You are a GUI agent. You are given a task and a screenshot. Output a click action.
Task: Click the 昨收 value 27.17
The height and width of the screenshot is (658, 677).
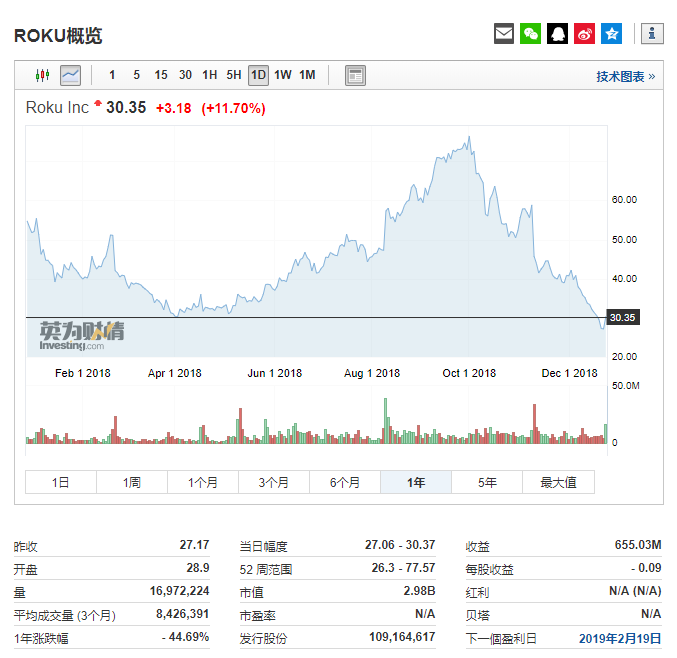(194, 545)
